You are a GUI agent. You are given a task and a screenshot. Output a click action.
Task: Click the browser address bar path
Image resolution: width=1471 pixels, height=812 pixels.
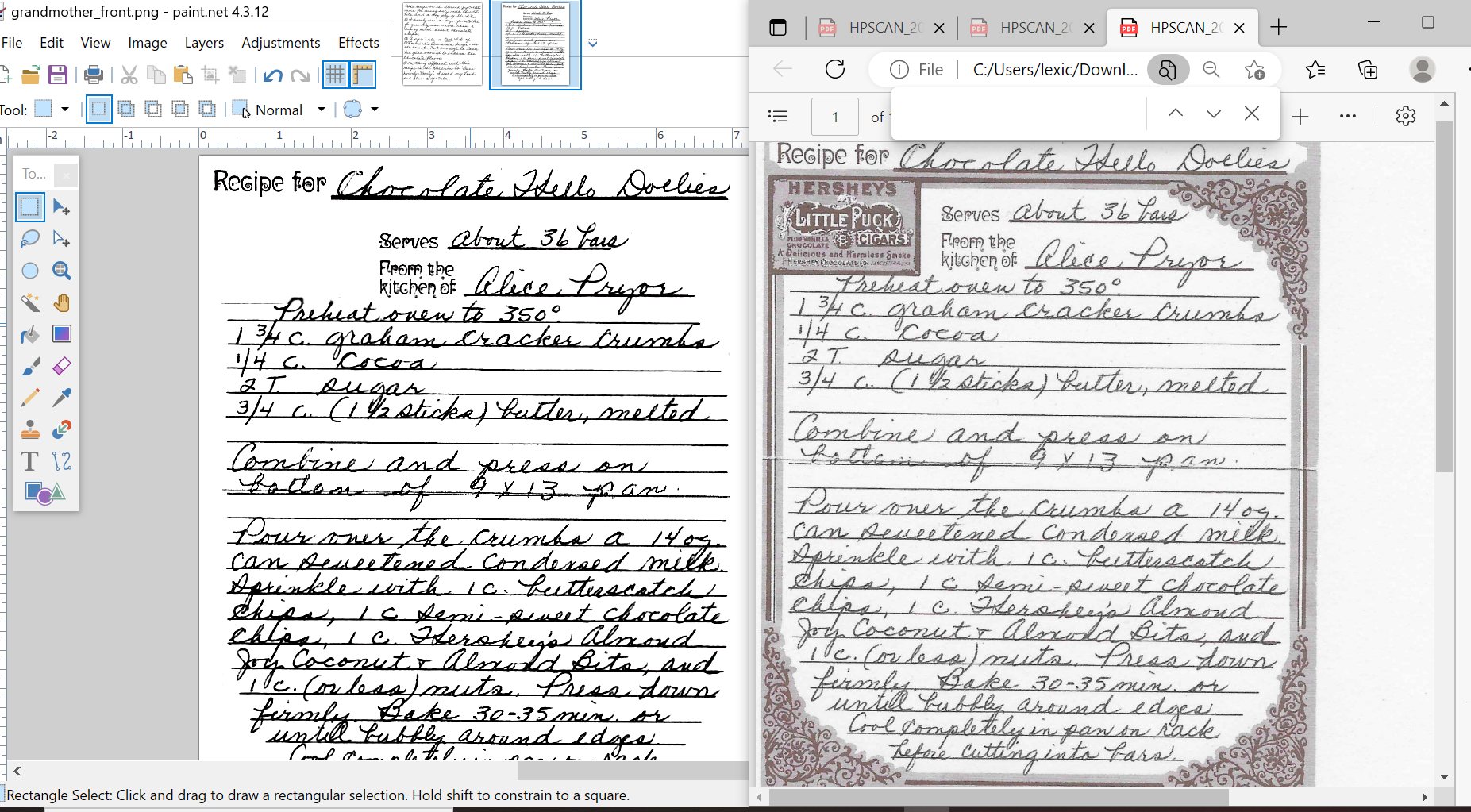[x=1055, y=70]
